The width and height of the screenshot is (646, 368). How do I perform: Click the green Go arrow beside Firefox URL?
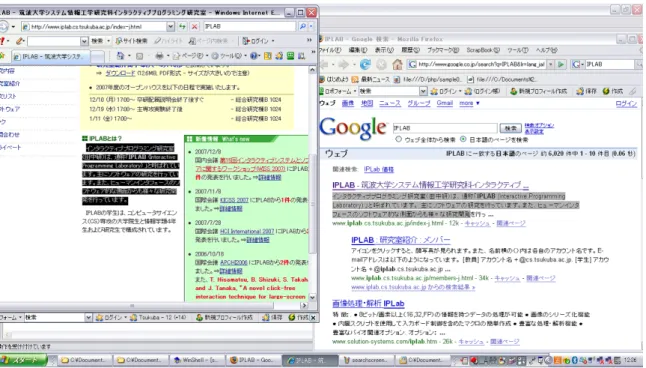coord(561,64)
